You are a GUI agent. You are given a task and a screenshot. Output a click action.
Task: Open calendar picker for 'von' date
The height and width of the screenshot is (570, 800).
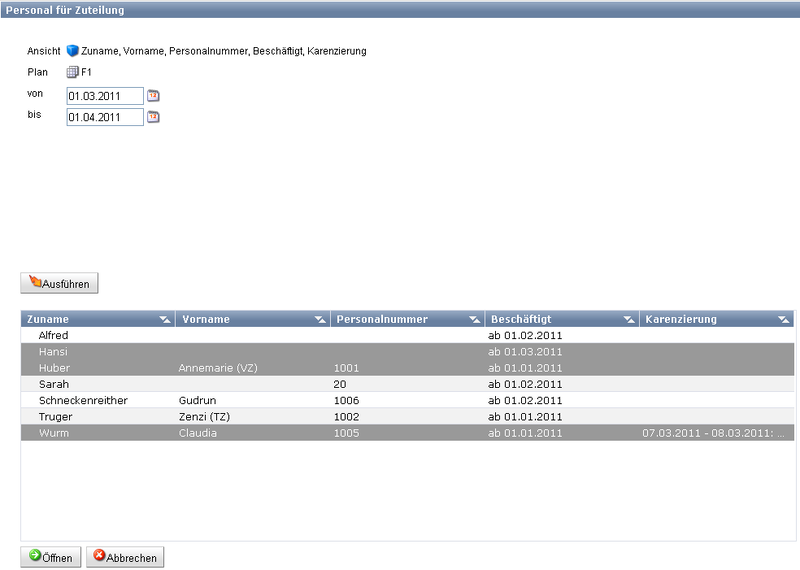pos(154,96)
